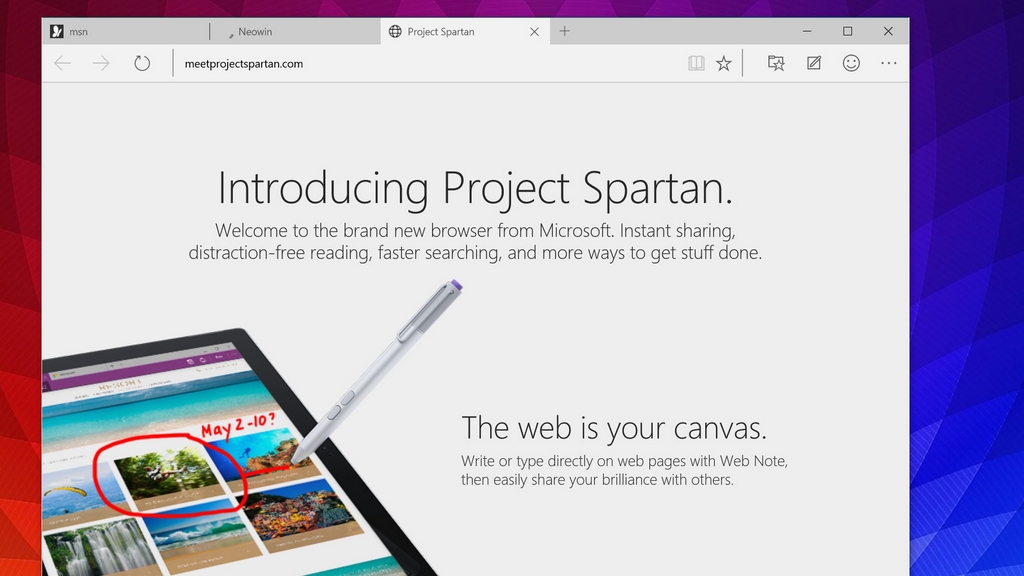Screen dimensions: 1024x576
Task: Refresh the current page
Action: pos(142,63)
